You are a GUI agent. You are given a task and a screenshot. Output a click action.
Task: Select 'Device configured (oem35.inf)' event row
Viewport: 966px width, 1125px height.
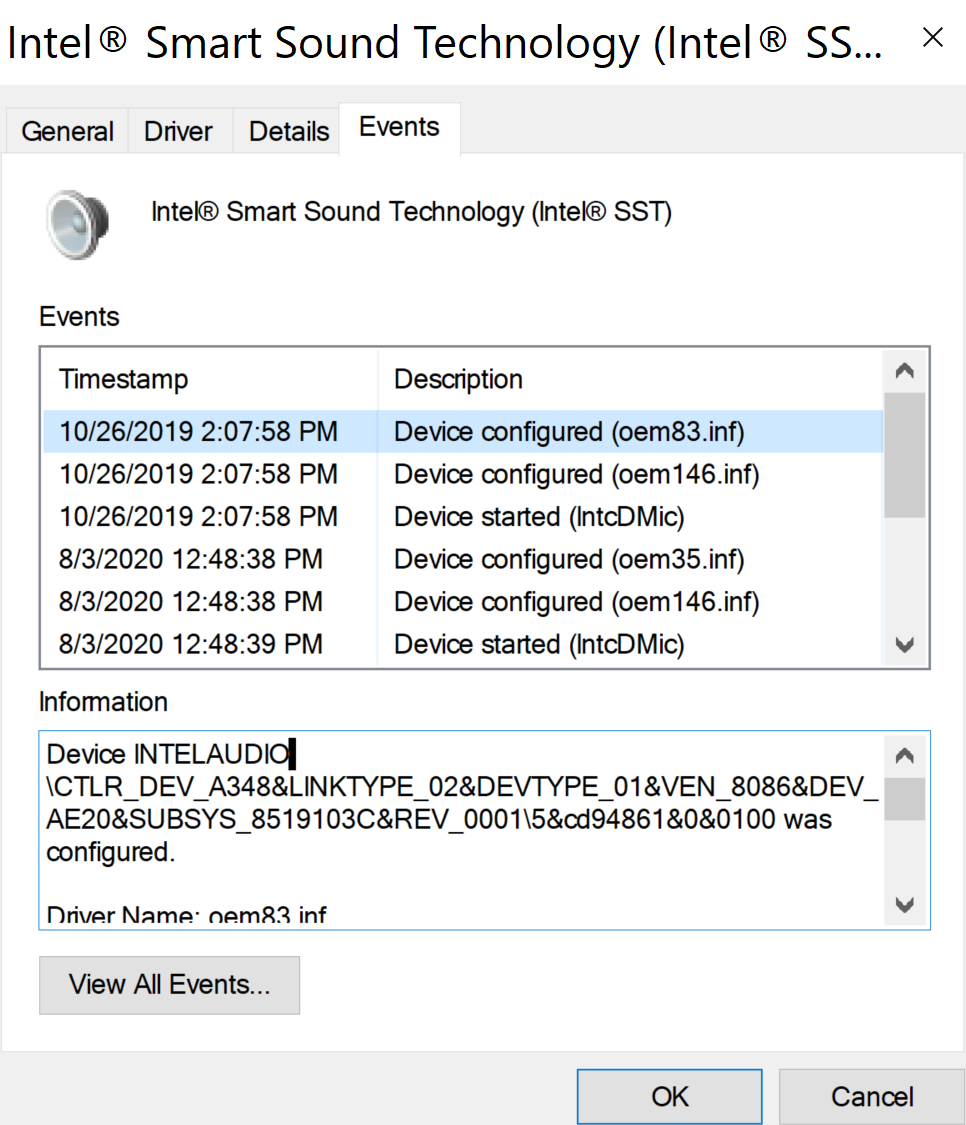tap(463, 559)
